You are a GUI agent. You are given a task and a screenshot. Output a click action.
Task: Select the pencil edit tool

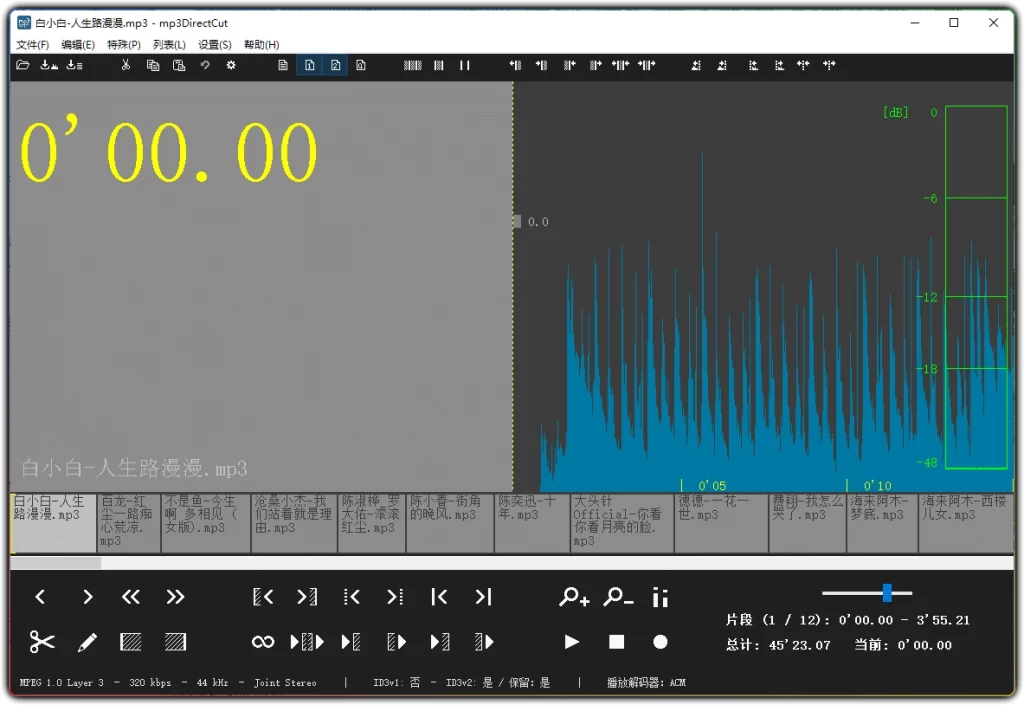click(x=88, y=642)
